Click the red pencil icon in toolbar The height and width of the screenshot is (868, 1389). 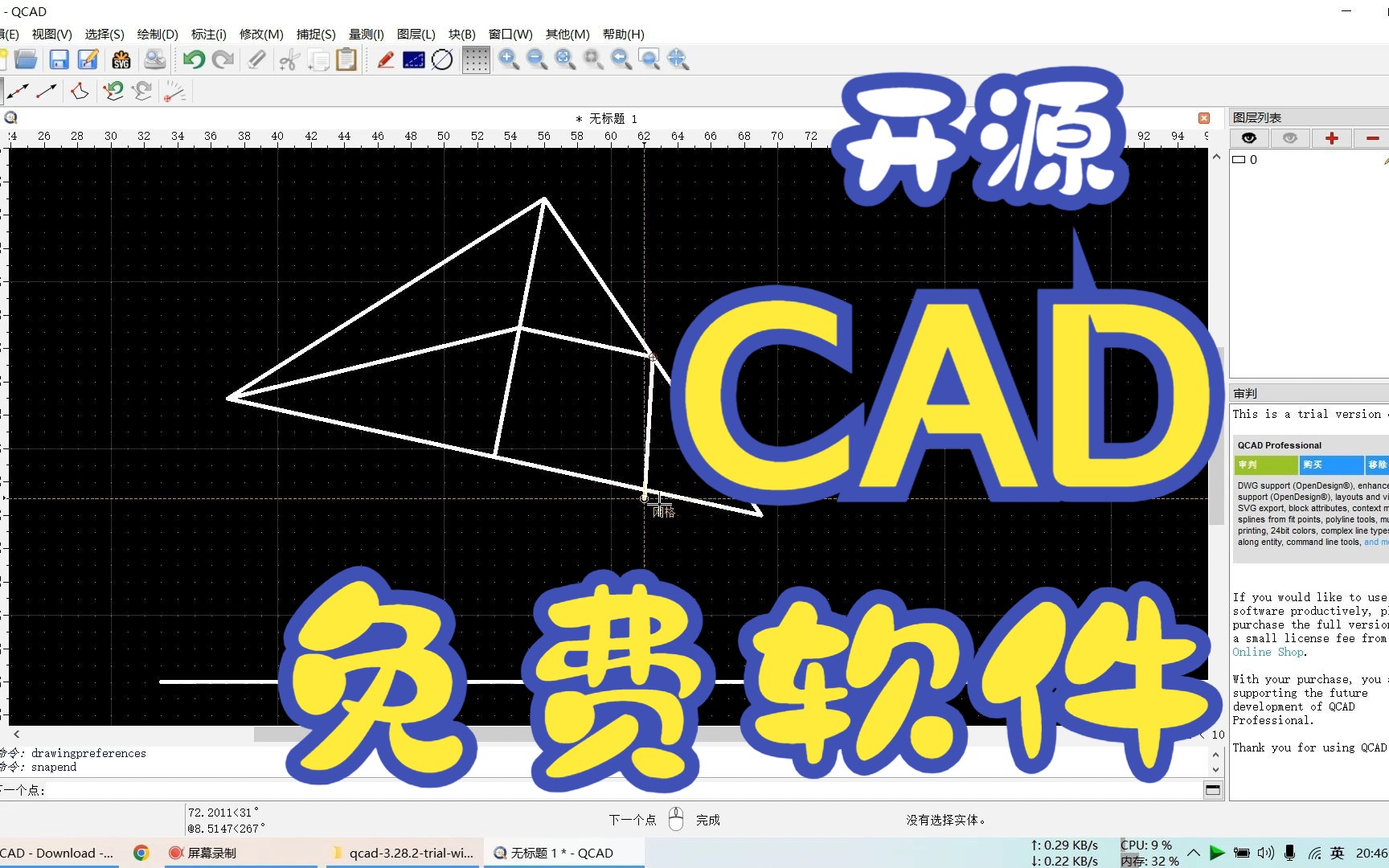point(385,59)
